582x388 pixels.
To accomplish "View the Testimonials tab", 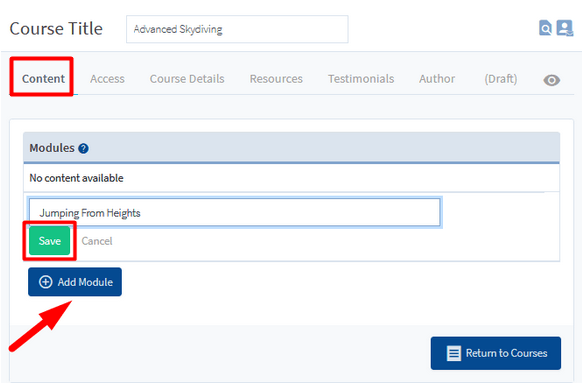I will pos(361,79).
